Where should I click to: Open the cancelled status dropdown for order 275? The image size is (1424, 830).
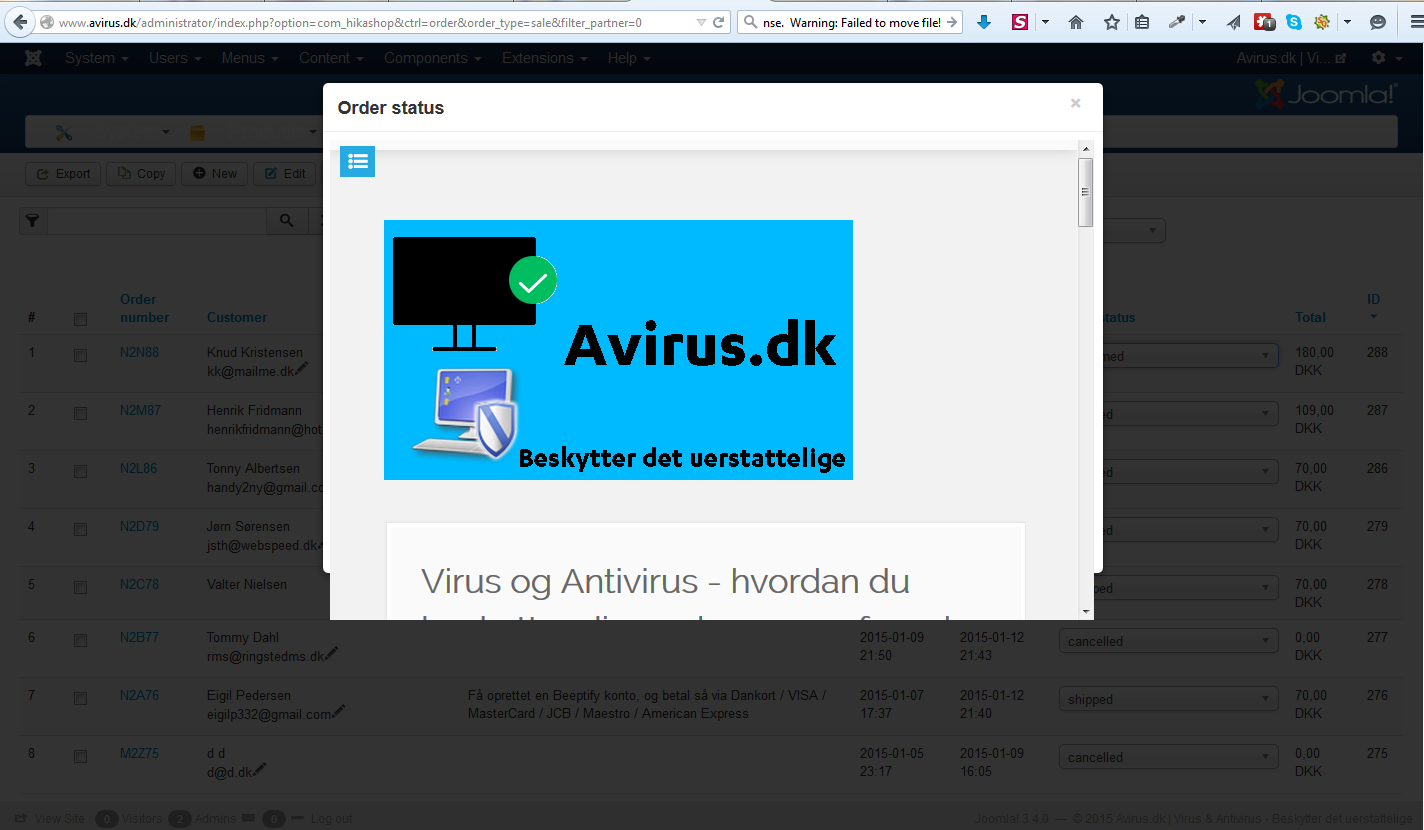point(1169,757)
